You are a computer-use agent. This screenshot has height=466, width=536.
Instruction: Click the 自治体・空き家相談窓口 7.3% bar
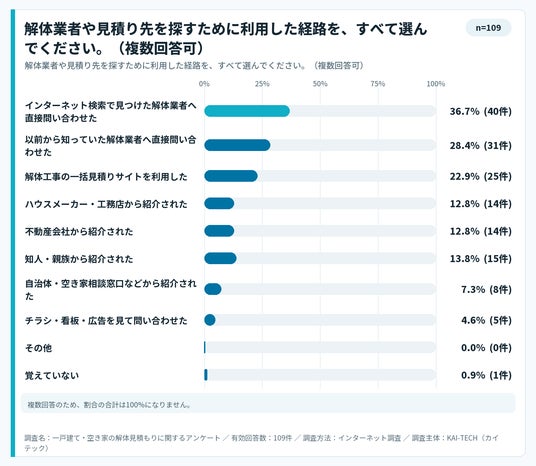pos(213,289)
